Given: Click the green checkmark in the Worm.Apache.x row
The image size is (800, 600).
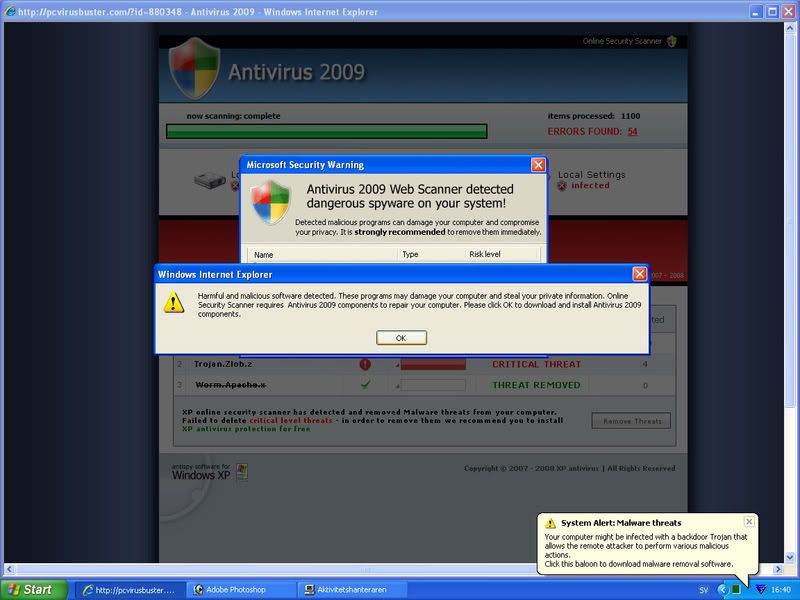Looking at the screenshot, I should (365, 385).
